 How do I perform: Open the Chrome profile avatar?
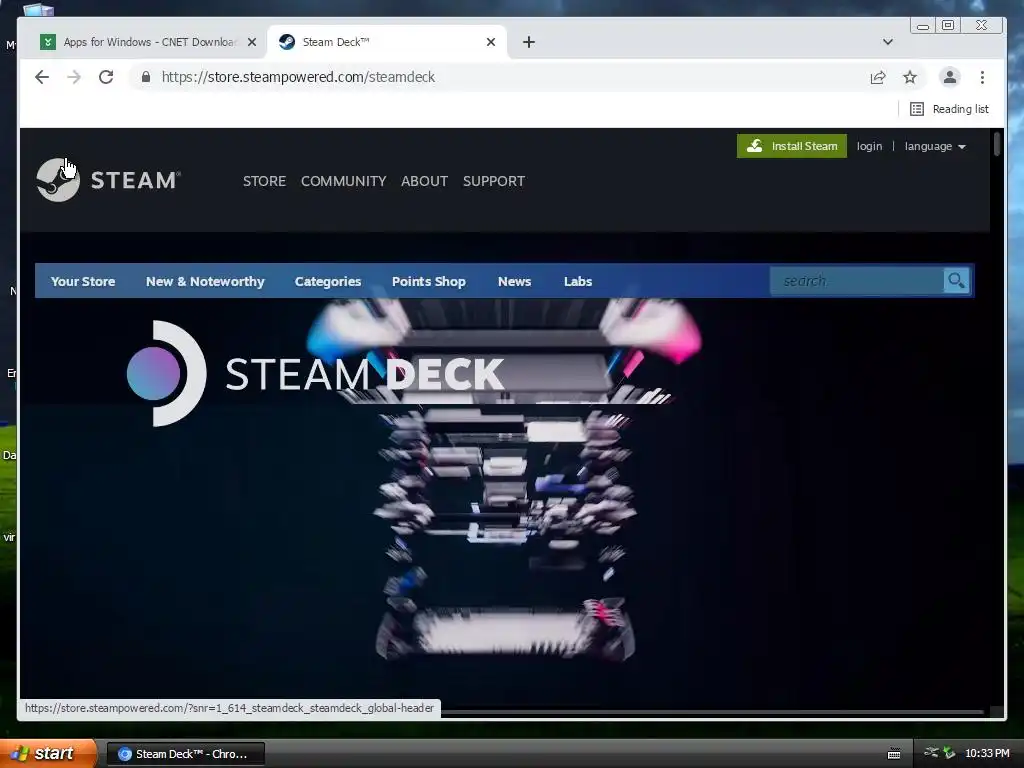click(950, 77)
